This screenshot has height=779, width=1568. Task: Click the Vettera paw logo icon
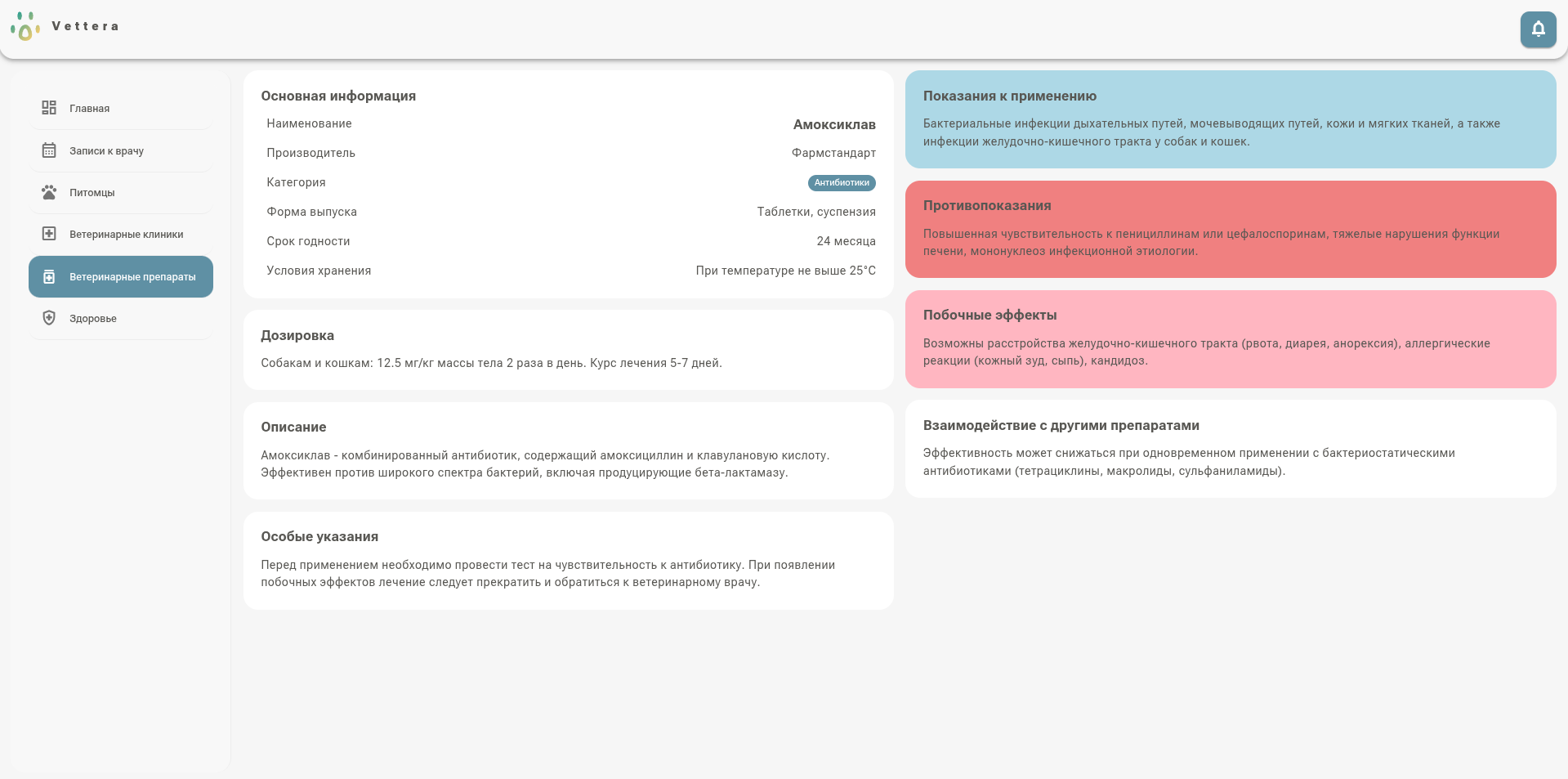[x=25, y=26]
